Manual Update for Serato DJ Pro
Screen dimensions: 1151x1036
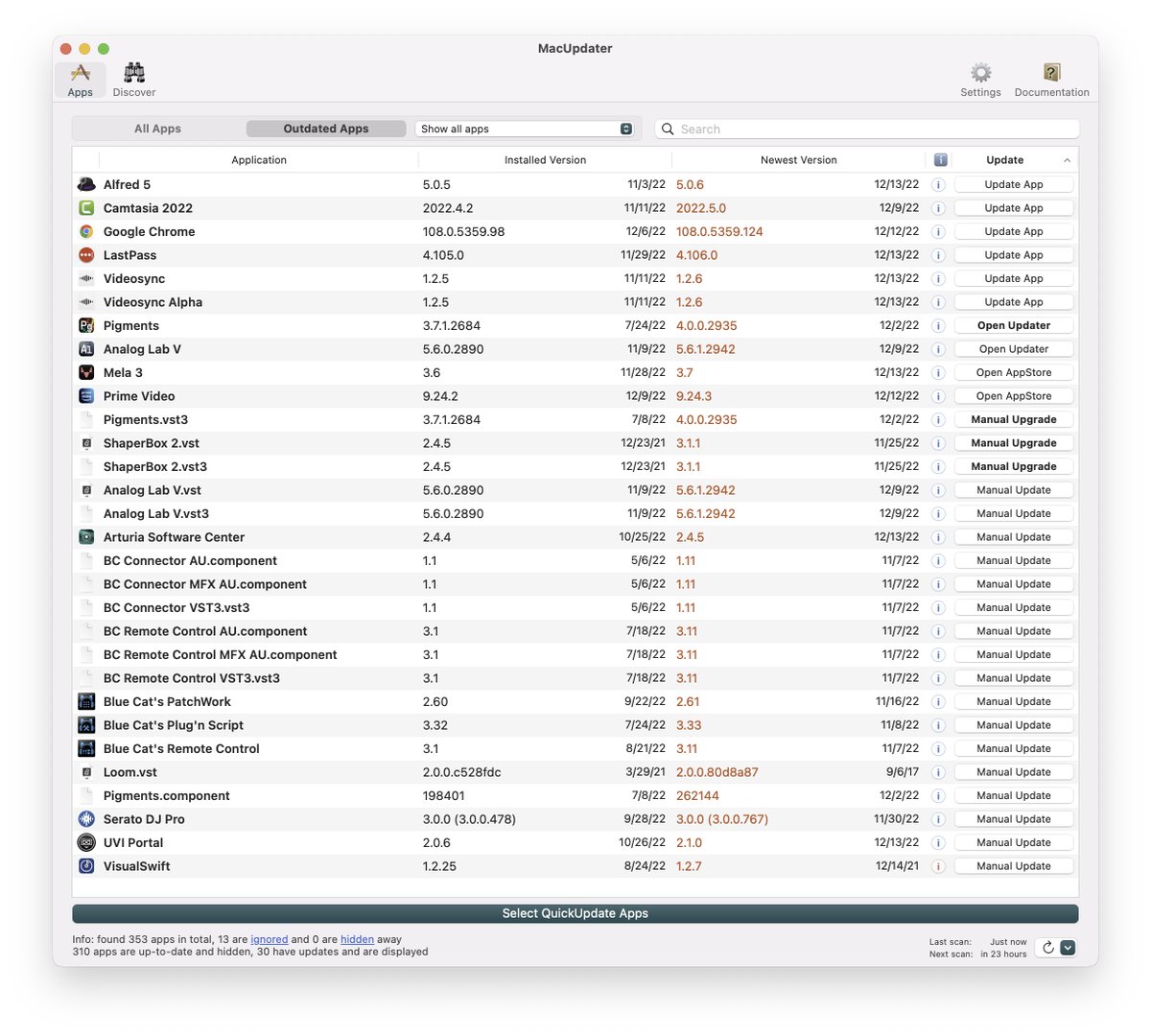click(1014, 819)
